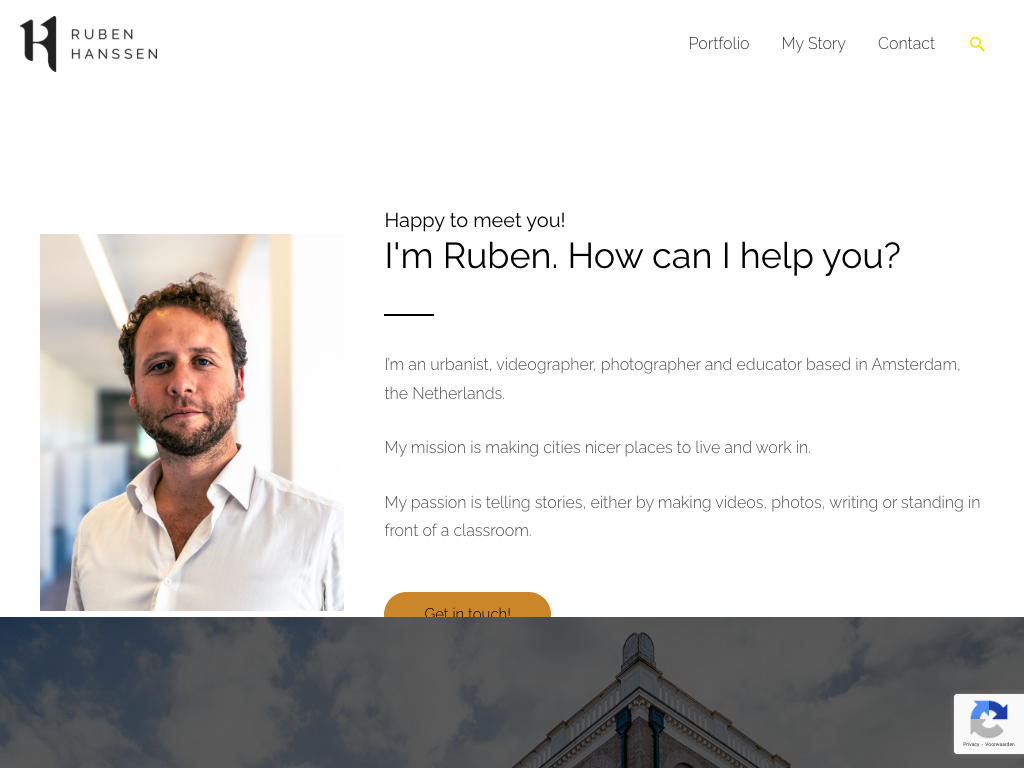The width and height of the screenshot is (1024, 768).
Task: Click the short black divider under heading
Action: pos(409,315)
